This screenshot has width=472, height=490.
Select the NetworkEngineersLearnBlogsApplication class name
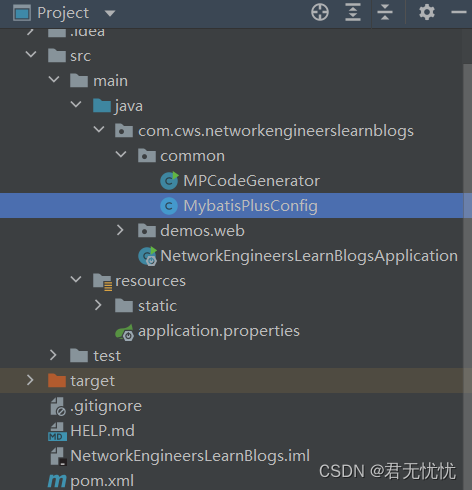(309, 256)
